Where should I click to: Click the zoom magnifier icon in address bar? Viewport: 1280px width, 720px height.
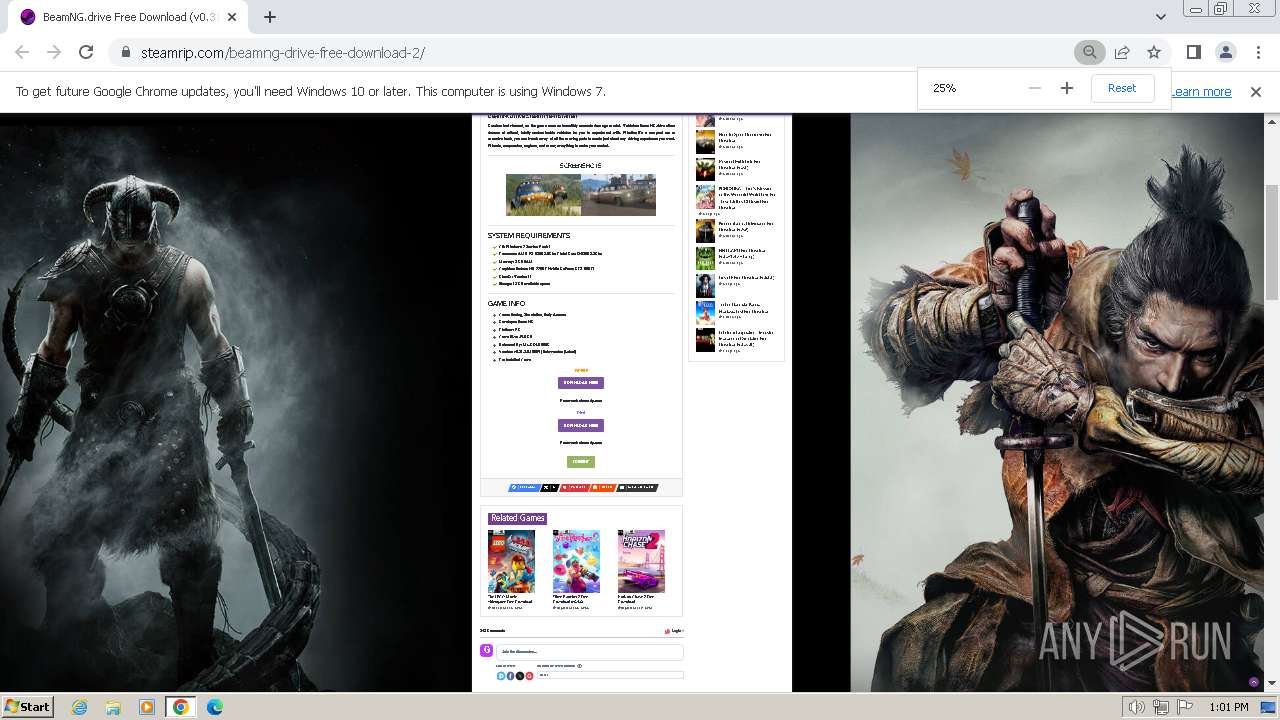point(1090,52)
